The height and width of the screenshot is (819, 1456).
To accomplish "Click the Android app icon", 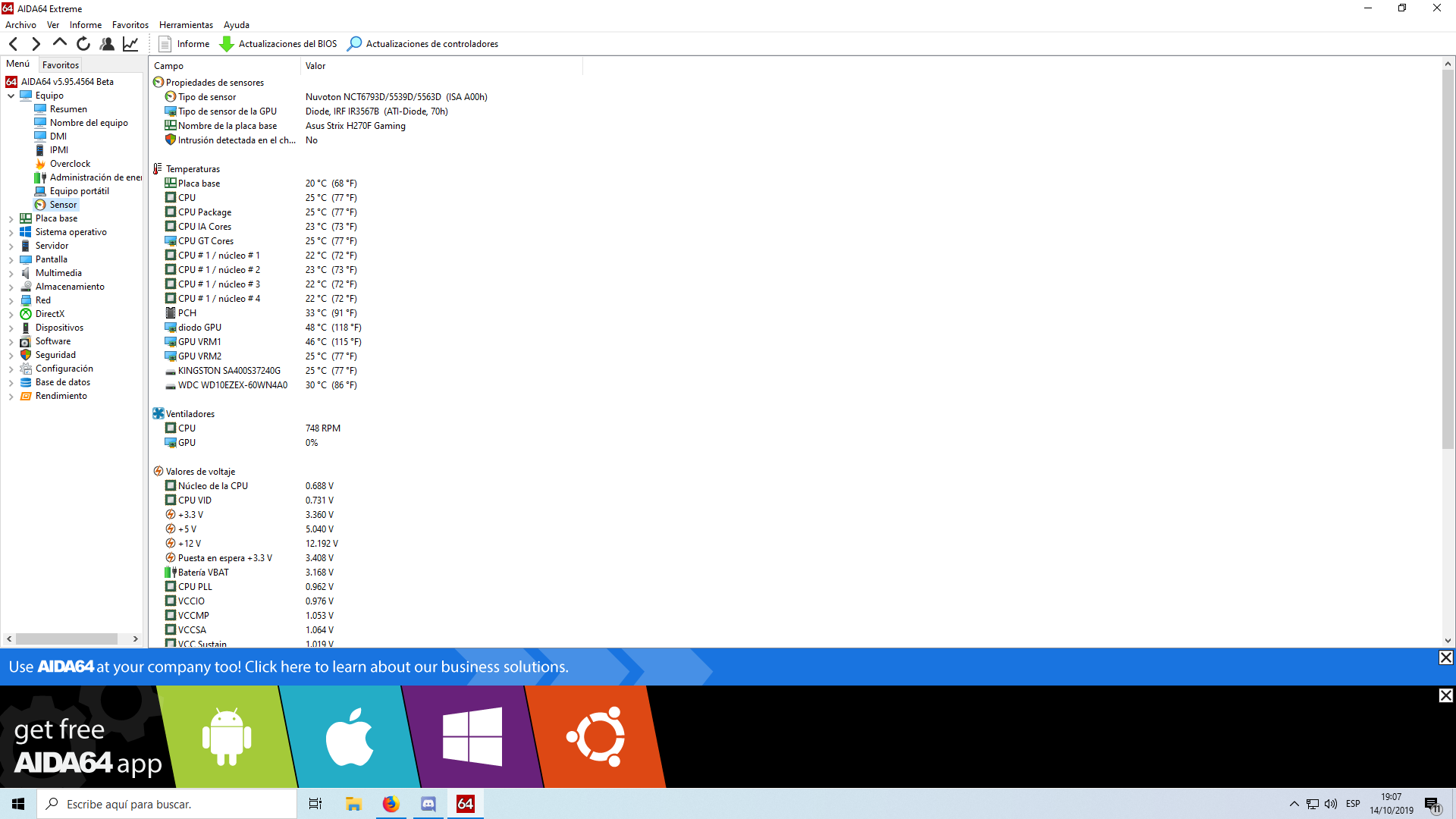I will (227, 737).
